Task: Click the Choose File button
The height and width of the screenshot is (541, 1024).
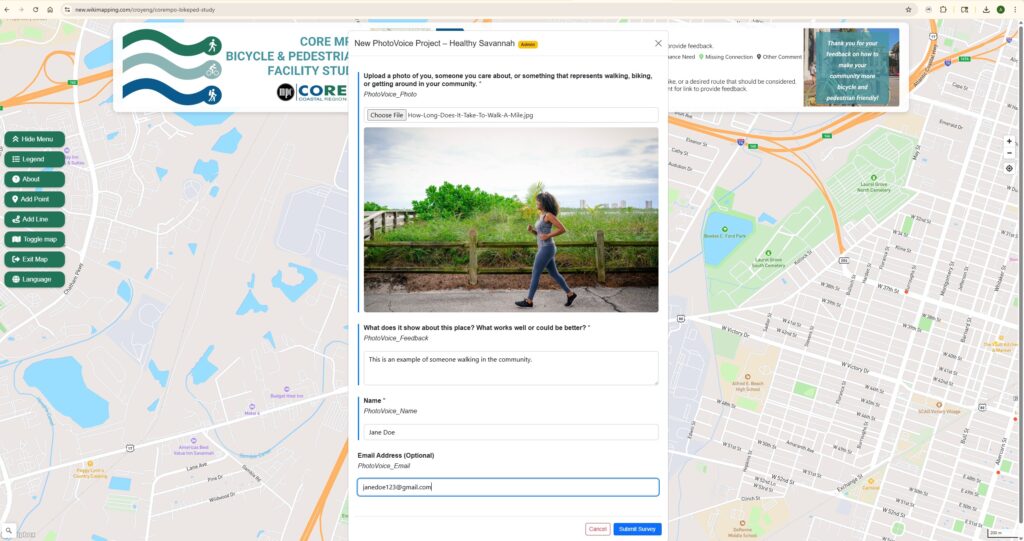Action: (386, 115)
